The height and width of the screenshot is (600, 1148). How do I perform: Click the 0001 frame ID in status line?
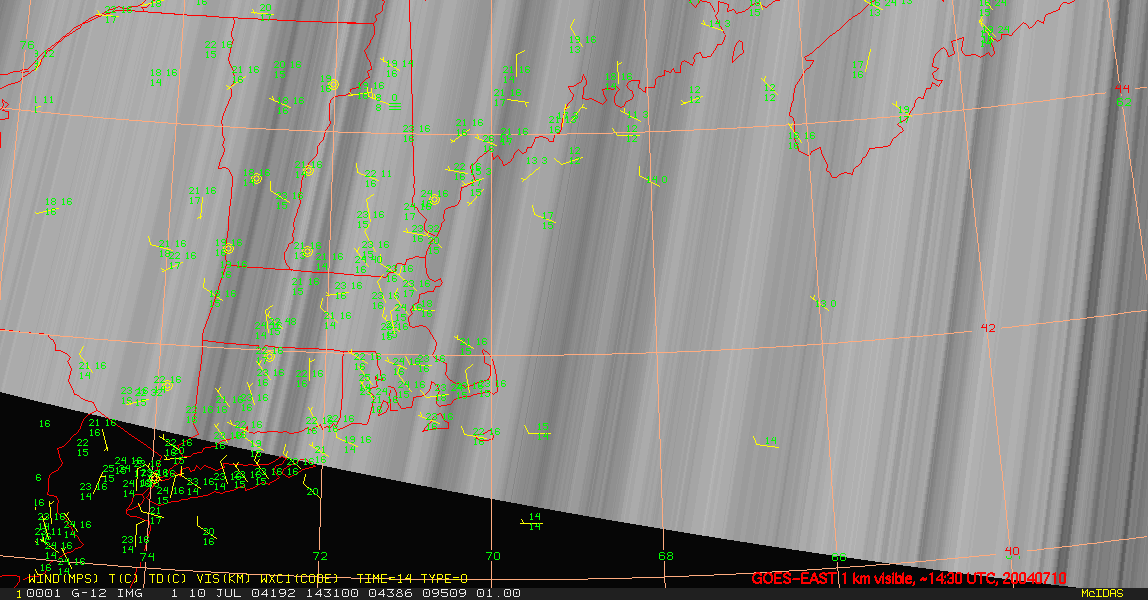coord(43,593)
